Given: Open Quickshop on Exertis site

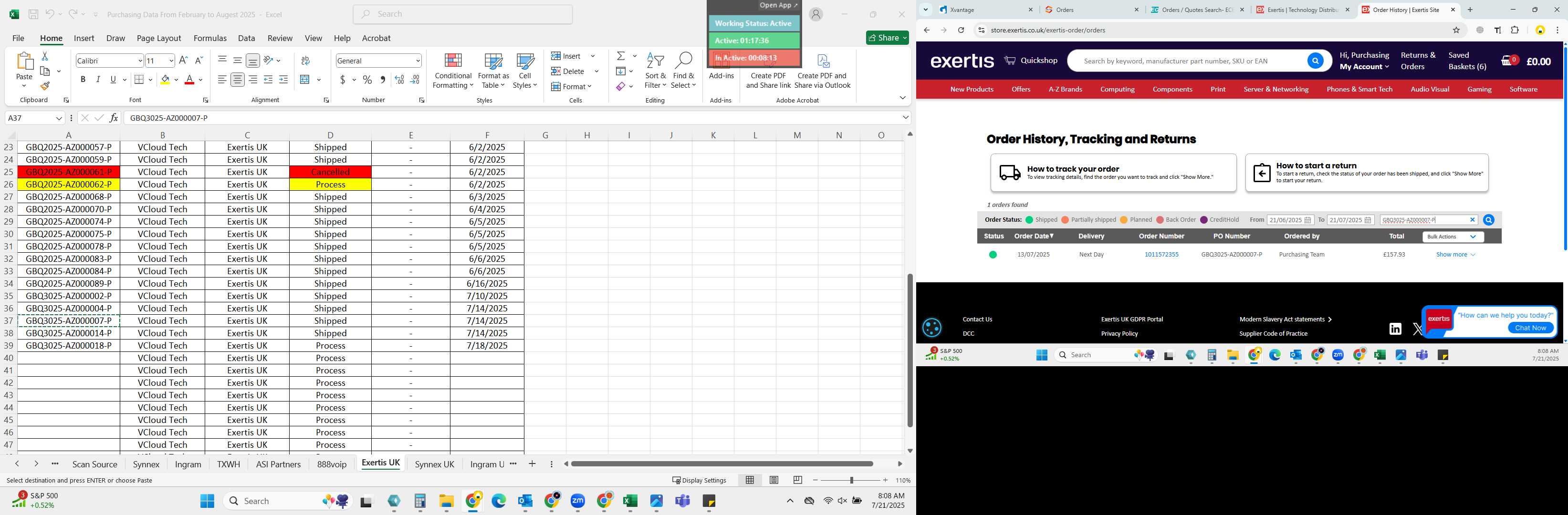Looking at the screenshot, I should pyautogui.click(x=1031, y=61).
